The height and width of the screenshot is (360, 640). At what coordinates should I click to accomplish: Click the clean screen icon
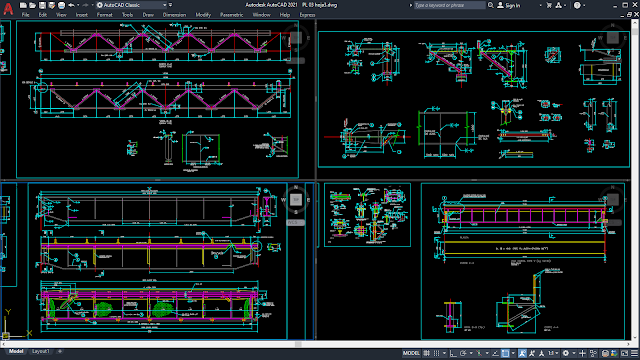click(x=624, y=353)
